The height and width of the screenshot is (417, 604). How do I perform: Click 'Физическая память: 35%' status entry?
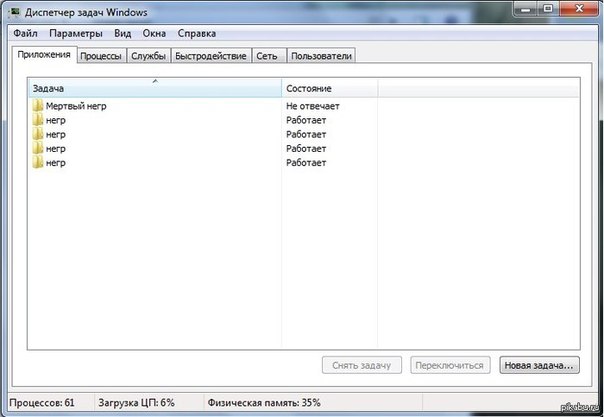pos(264,403)
